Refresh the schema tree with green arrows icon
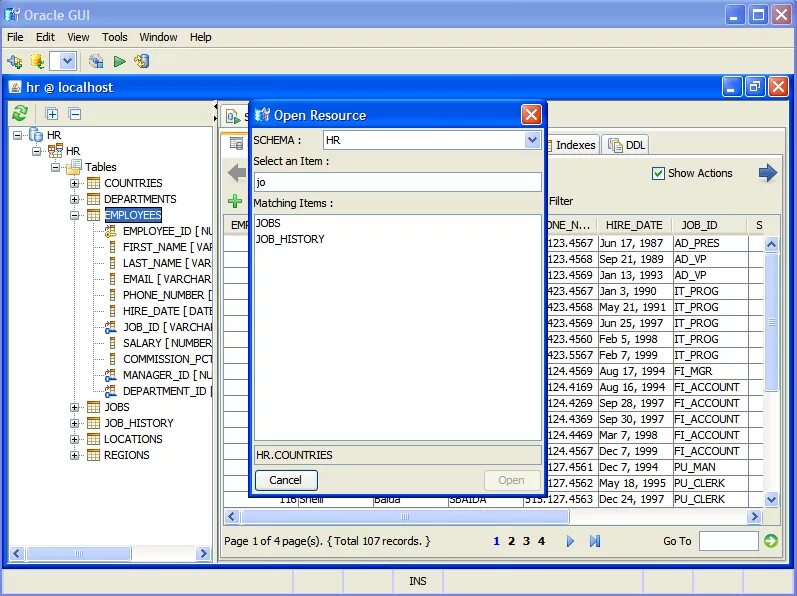797x596 pixels. 20,113
